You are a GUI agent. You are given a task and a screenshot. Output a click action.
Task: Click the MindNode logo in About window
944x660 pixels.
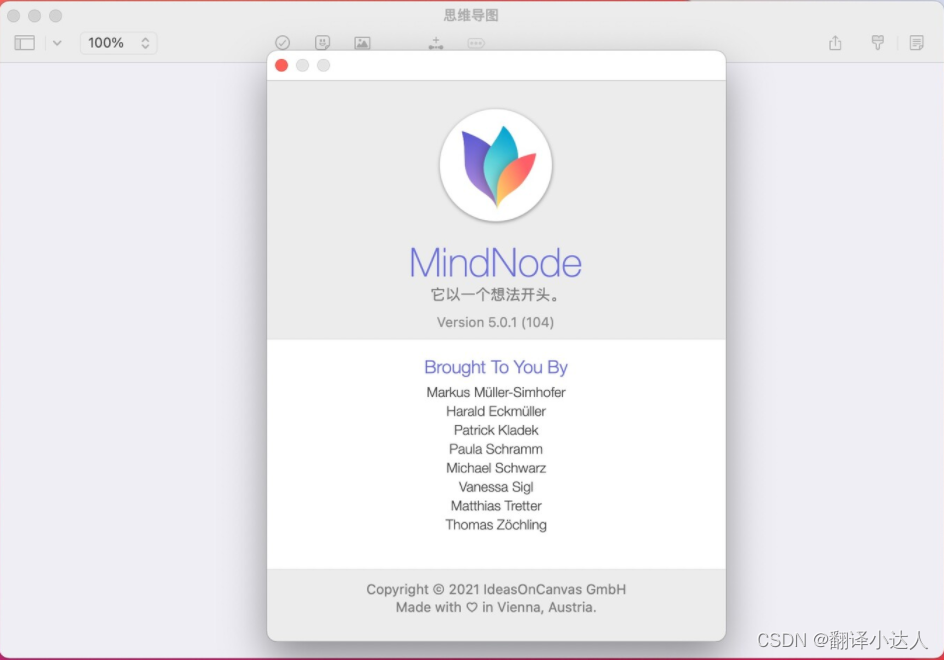tap(496, 165)
